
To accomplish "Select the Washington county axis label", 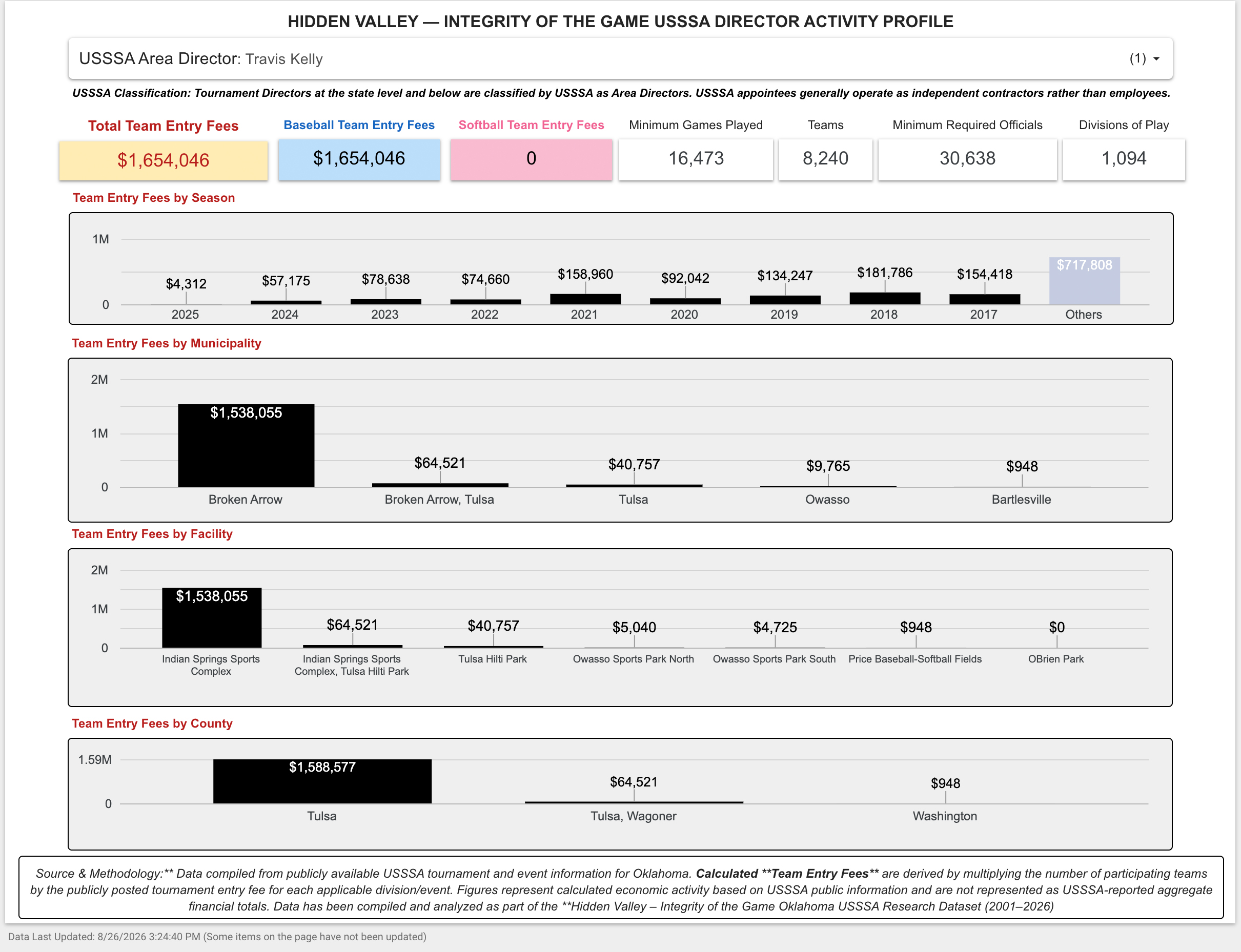I will point(945,817).
